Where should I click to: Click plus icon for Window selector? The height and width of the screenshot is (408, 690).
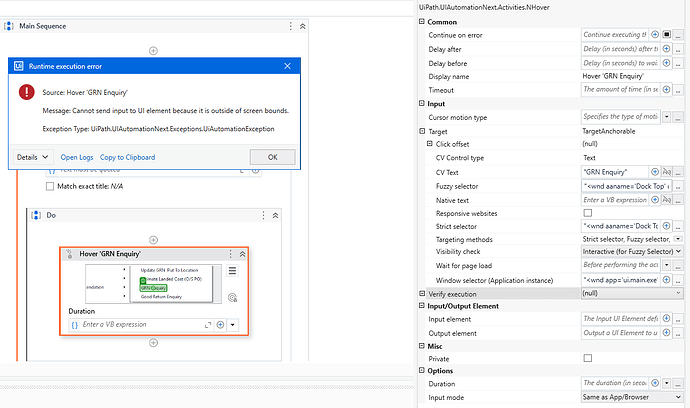667,279
